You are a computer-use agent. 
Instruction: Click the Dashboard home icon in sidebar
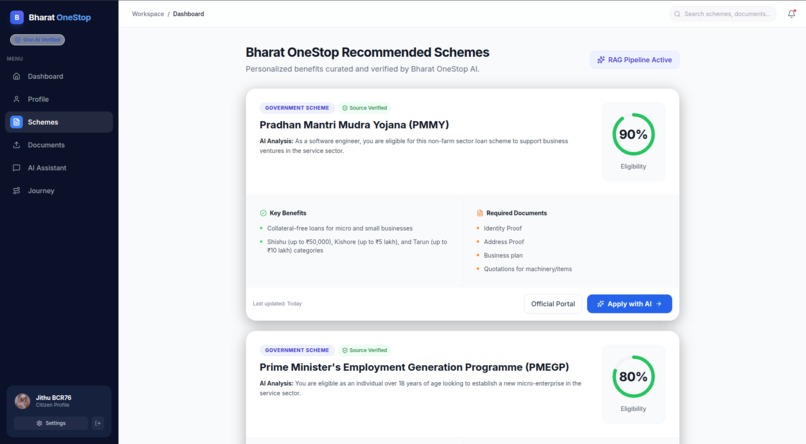(16, 76)
